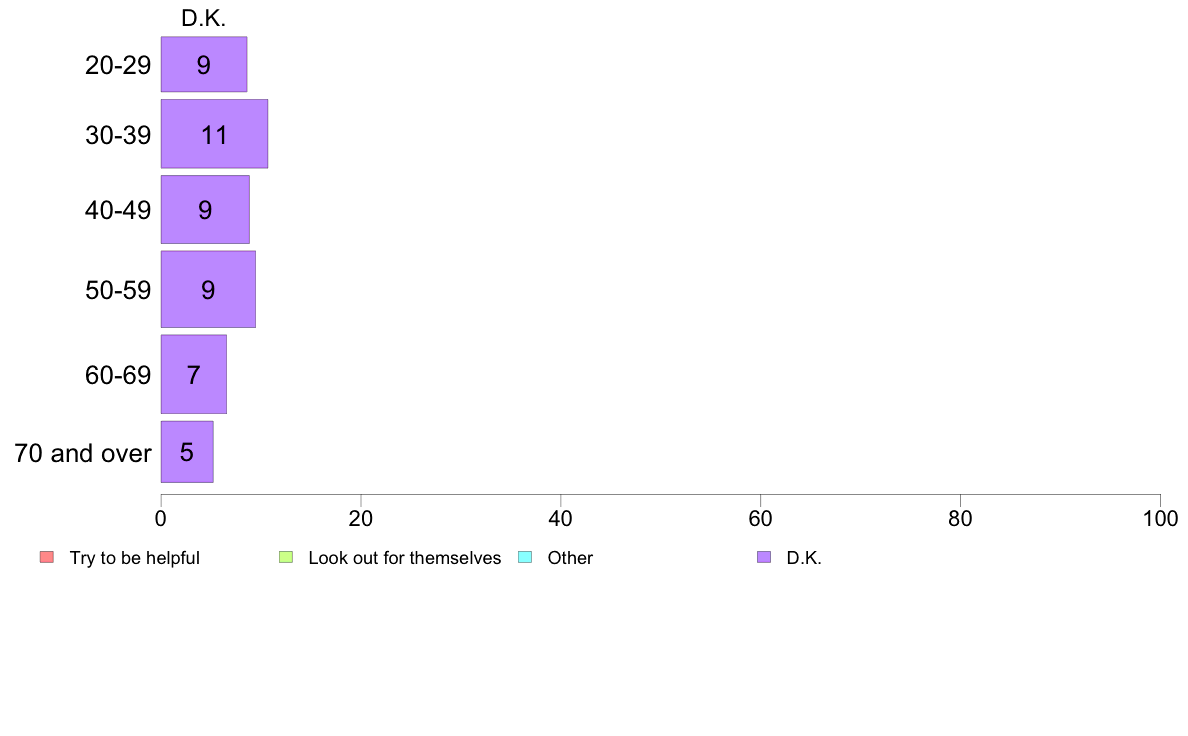Select the 60-69 bar showing 7
1188x736 pixels.
click(193, 374)
